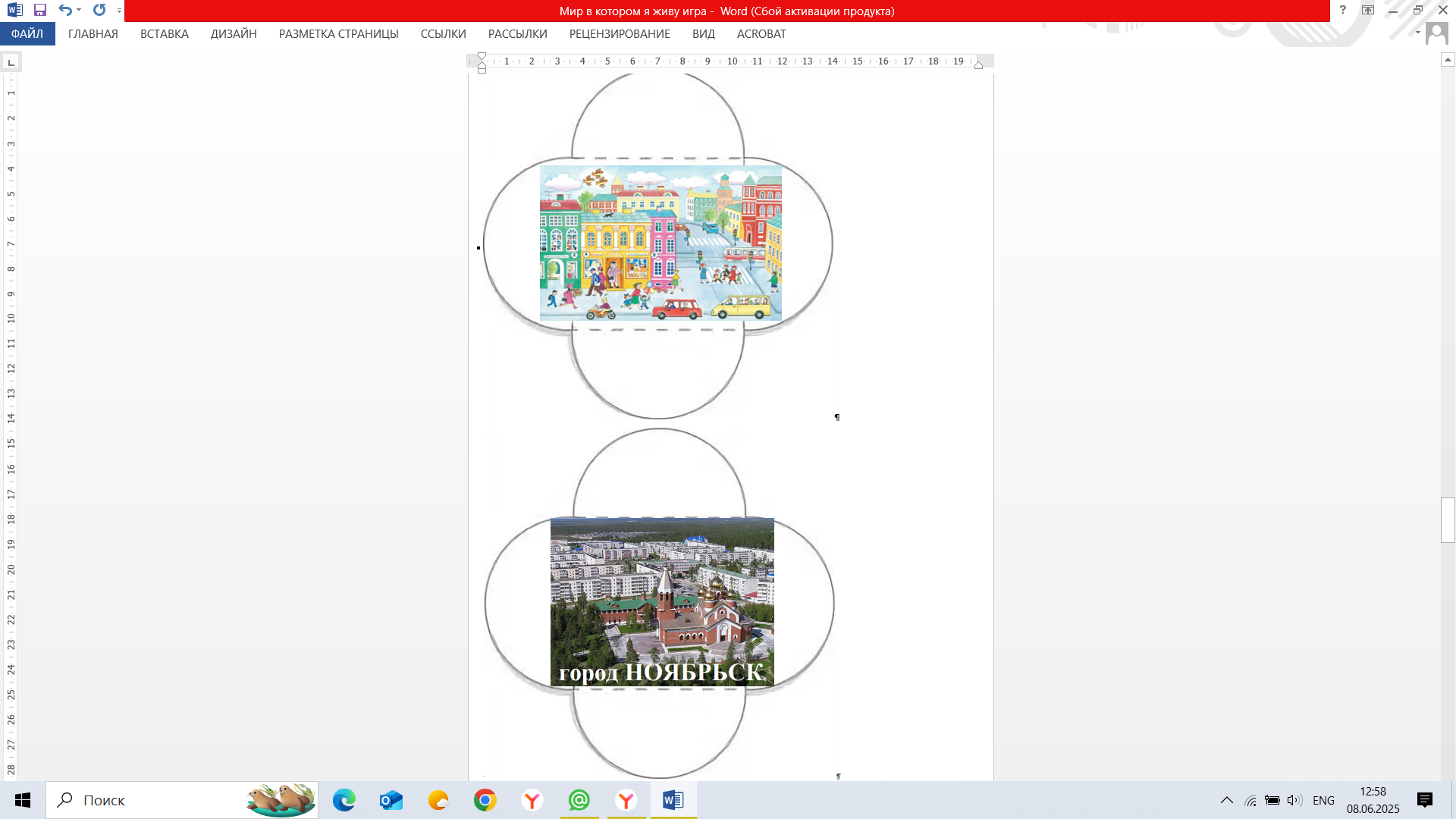Open Word Help question mark icon
Image resolution: width=1456 pixels, height=819 pixels.
click(x=1342, y=11)
